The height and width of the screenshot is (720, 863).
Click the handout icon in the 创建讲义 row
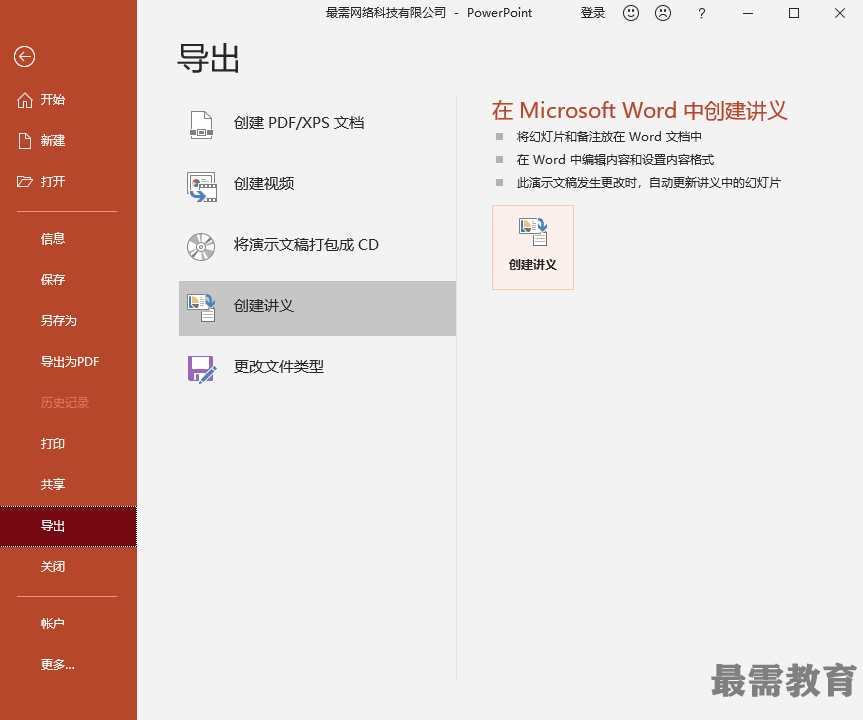pos(201,308)
